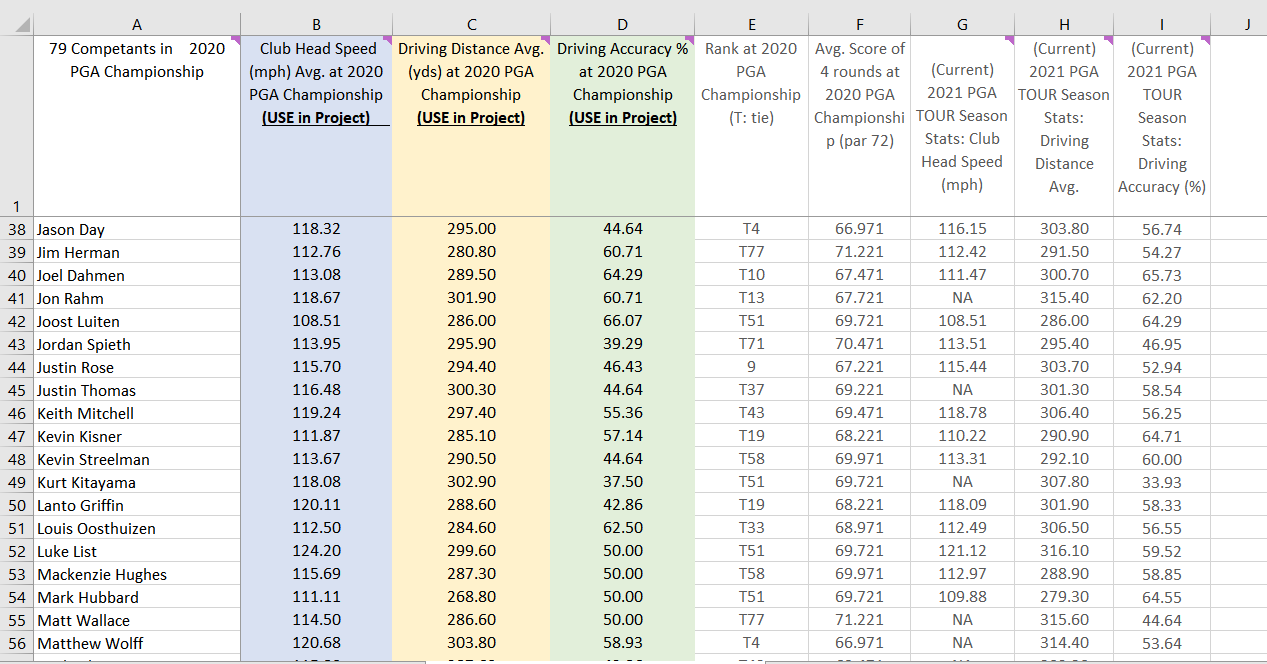Select column D header

point(622,24)
